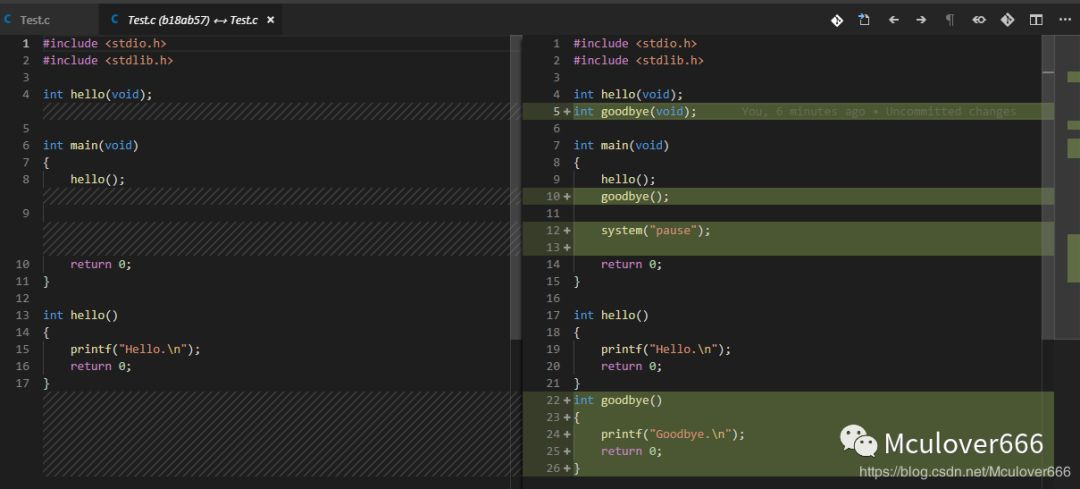The height and width of the screenshot is (489, 1080).
Task: Click line number 22 in the right gutter
Action: [555, 400]
